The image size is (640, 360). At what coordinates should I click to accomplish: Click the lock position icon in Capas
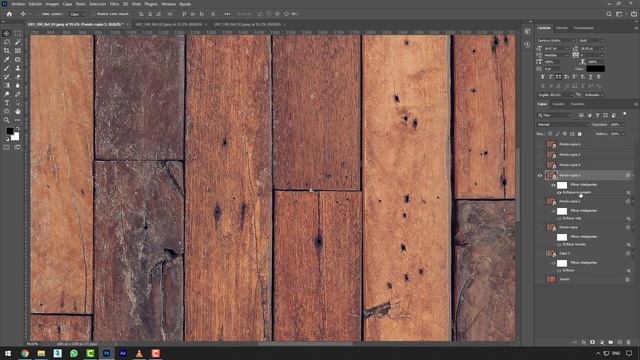click(565, 134)
